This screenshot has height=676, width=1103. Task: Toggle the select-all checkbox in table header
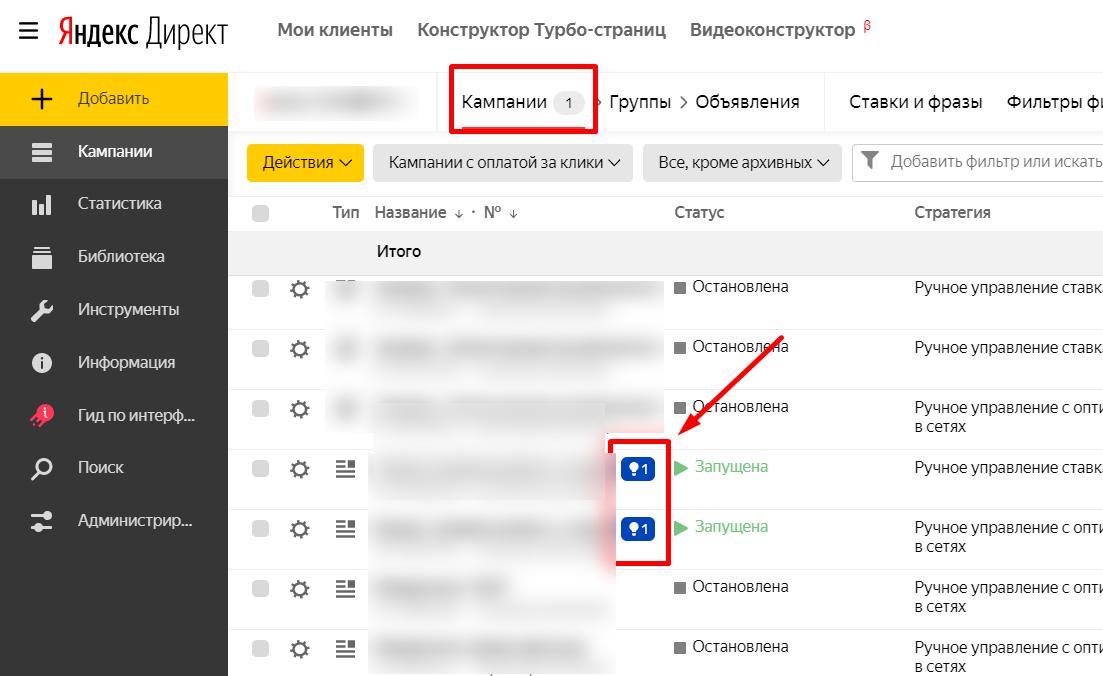click(x=261, y=213)
